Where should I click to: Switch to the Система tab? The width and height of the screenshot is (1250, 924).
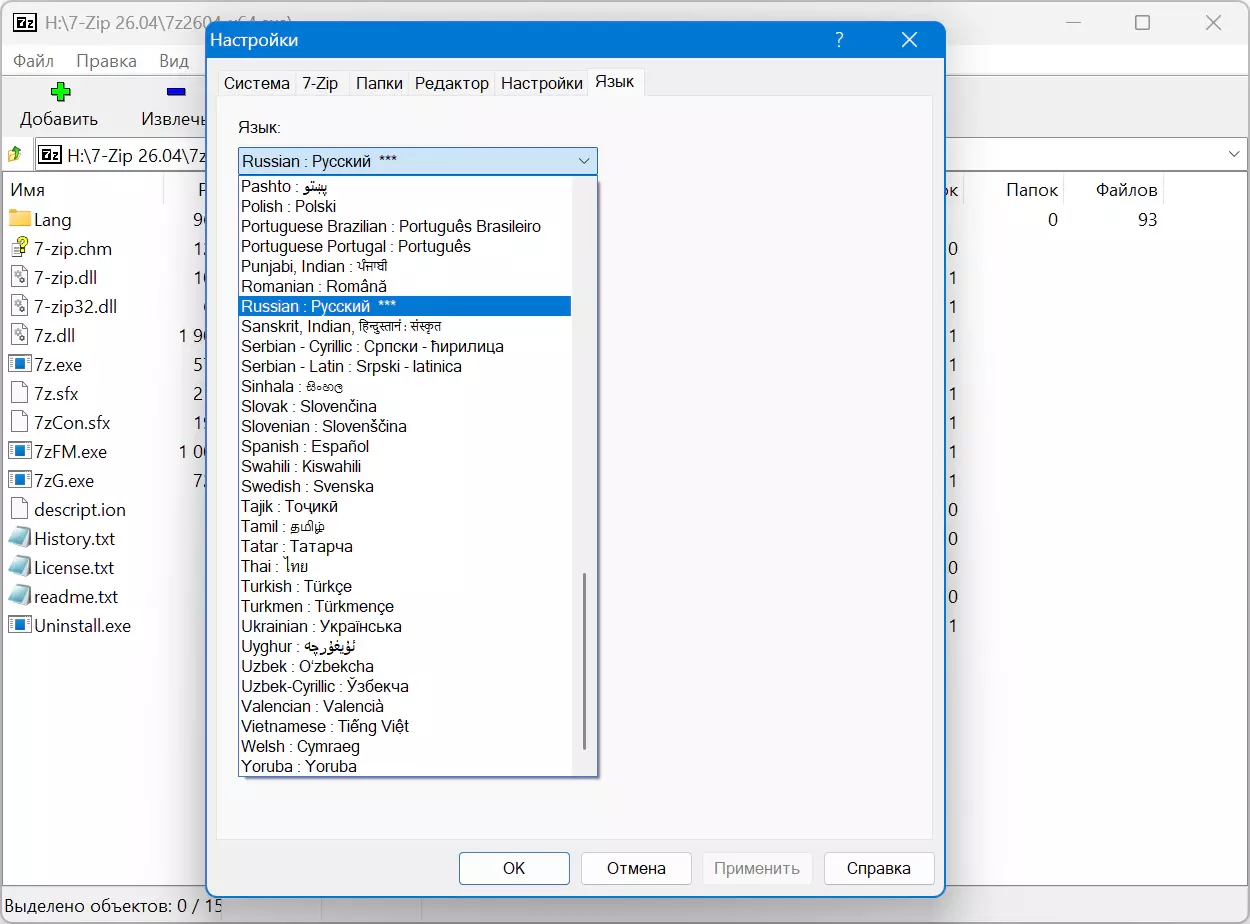click(256, 84)
